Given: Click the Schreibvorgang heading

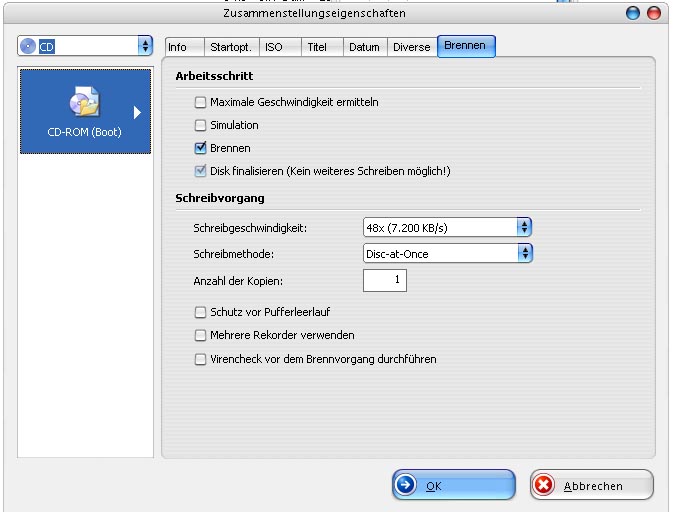Looking at the screenshot, I should (x=220, y=198).
